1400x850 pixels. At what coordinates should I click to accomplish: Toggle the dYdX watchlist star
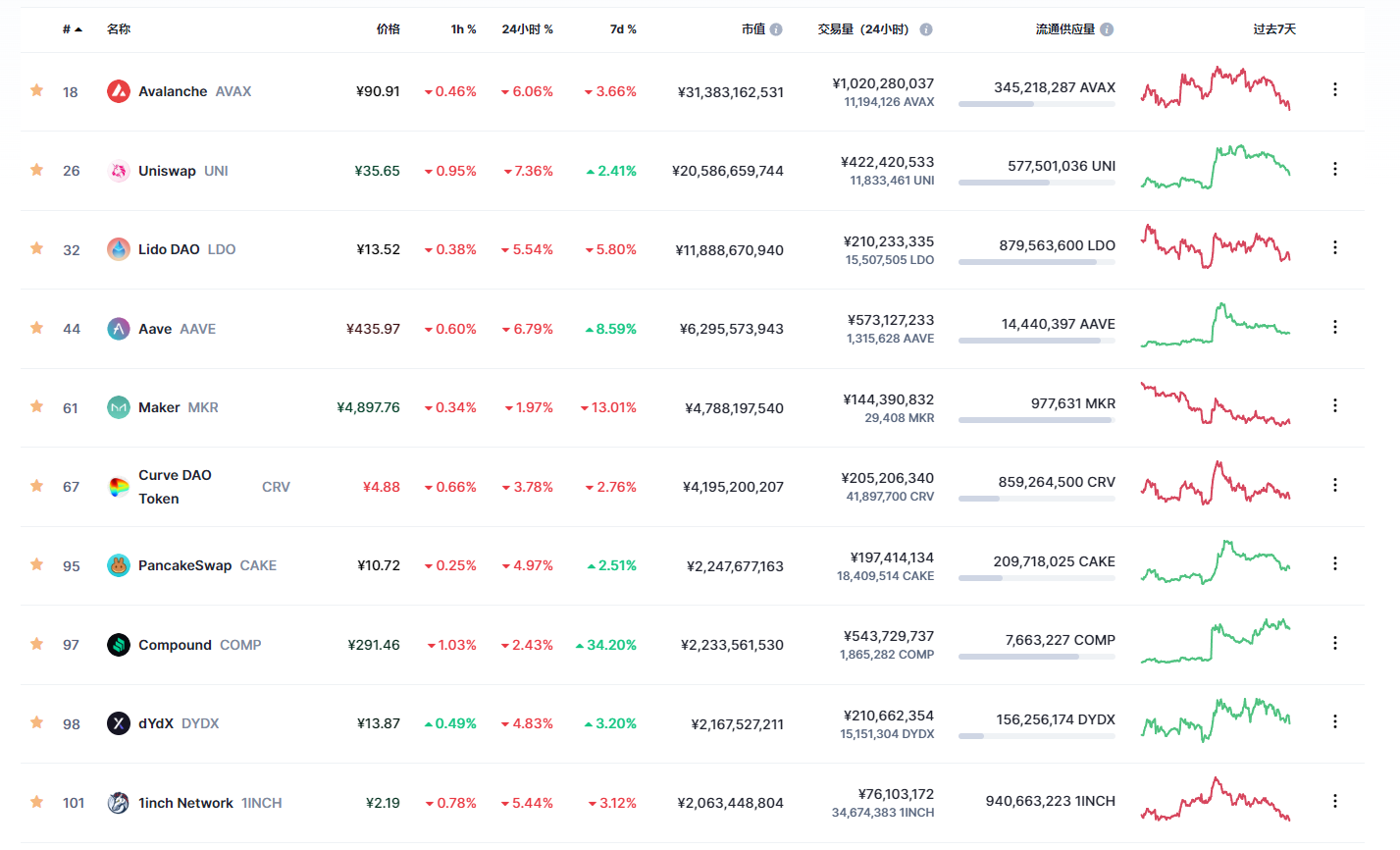36,722
